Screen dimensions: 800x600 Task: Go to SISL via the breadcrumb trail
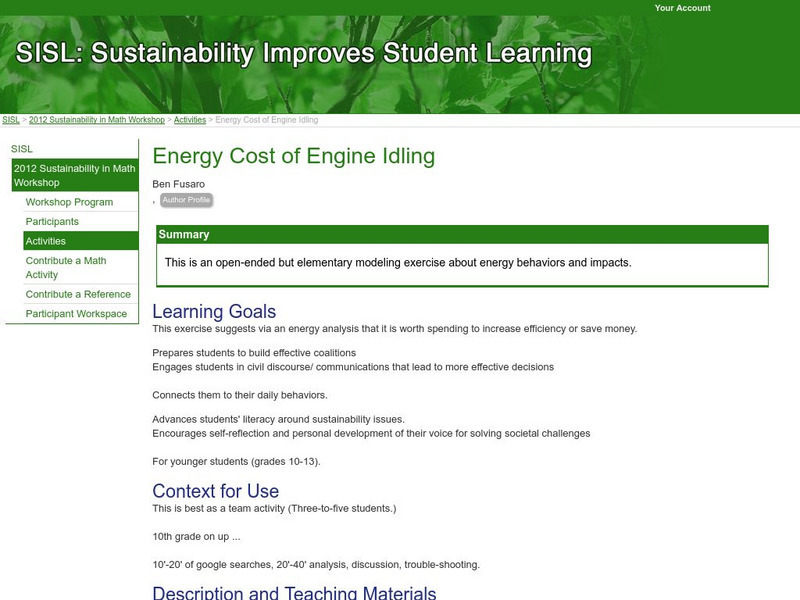coord(10,119)
